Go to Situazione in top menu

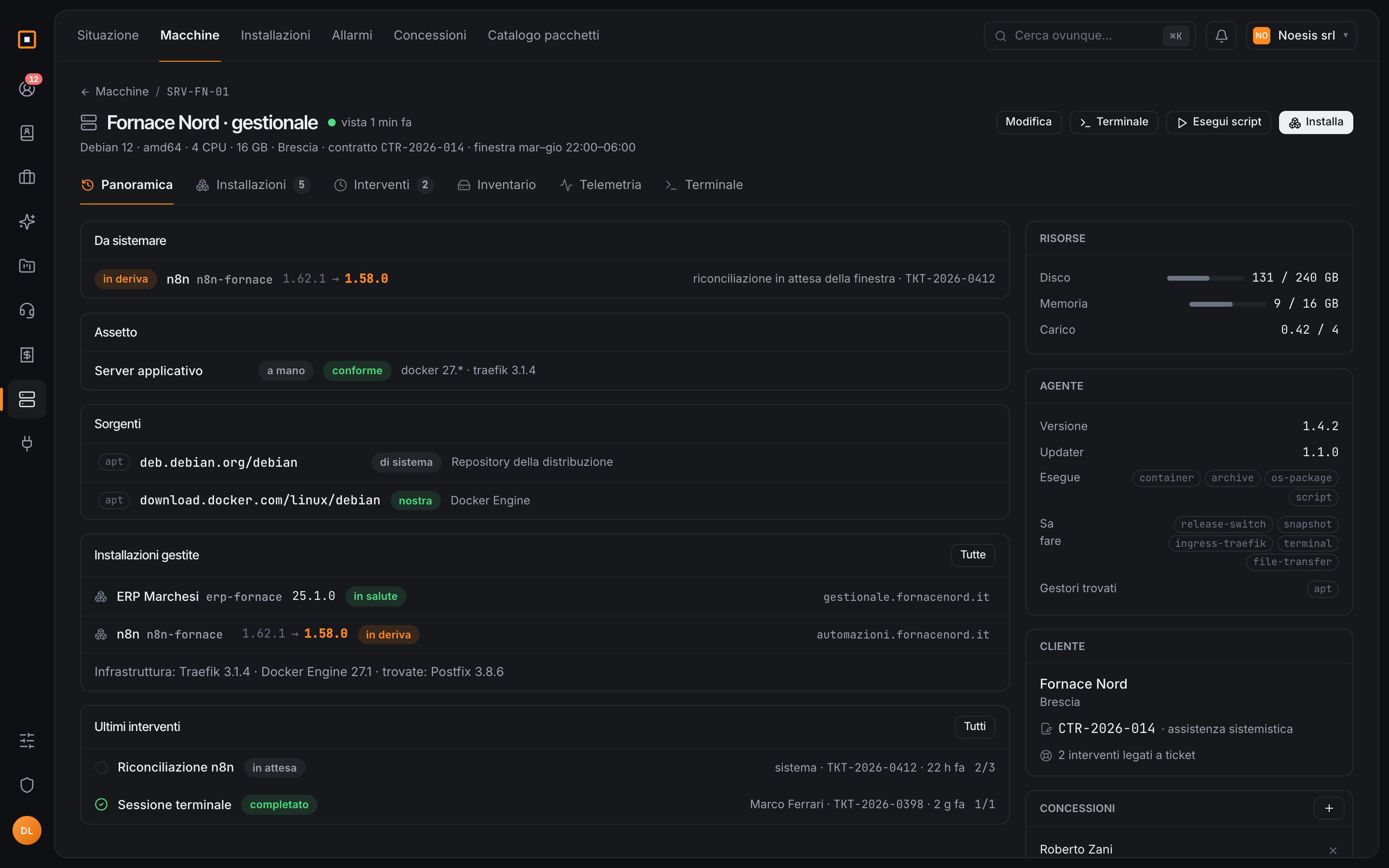pyautogui.click(x=108, y=36)
